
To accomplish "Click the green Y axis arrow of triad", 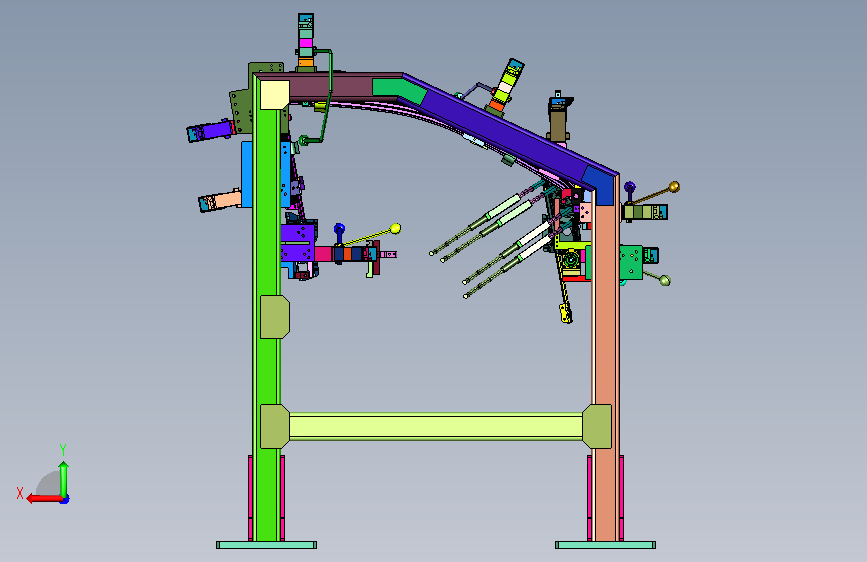I will 64,478.
